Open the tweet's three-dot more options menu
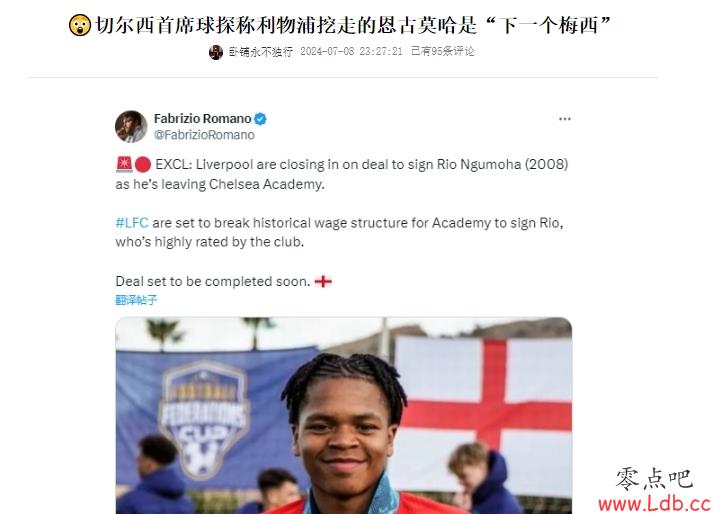 pos(564,119)
